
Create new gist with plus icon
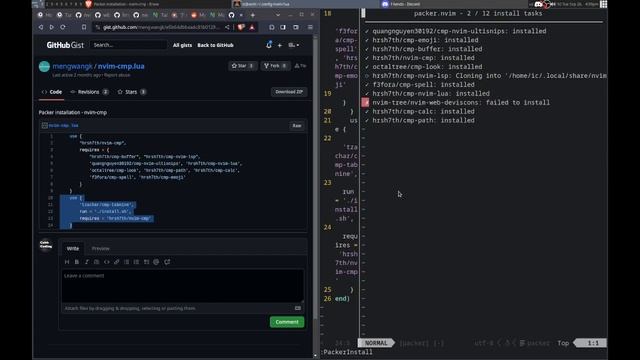[x=280, y=45]
